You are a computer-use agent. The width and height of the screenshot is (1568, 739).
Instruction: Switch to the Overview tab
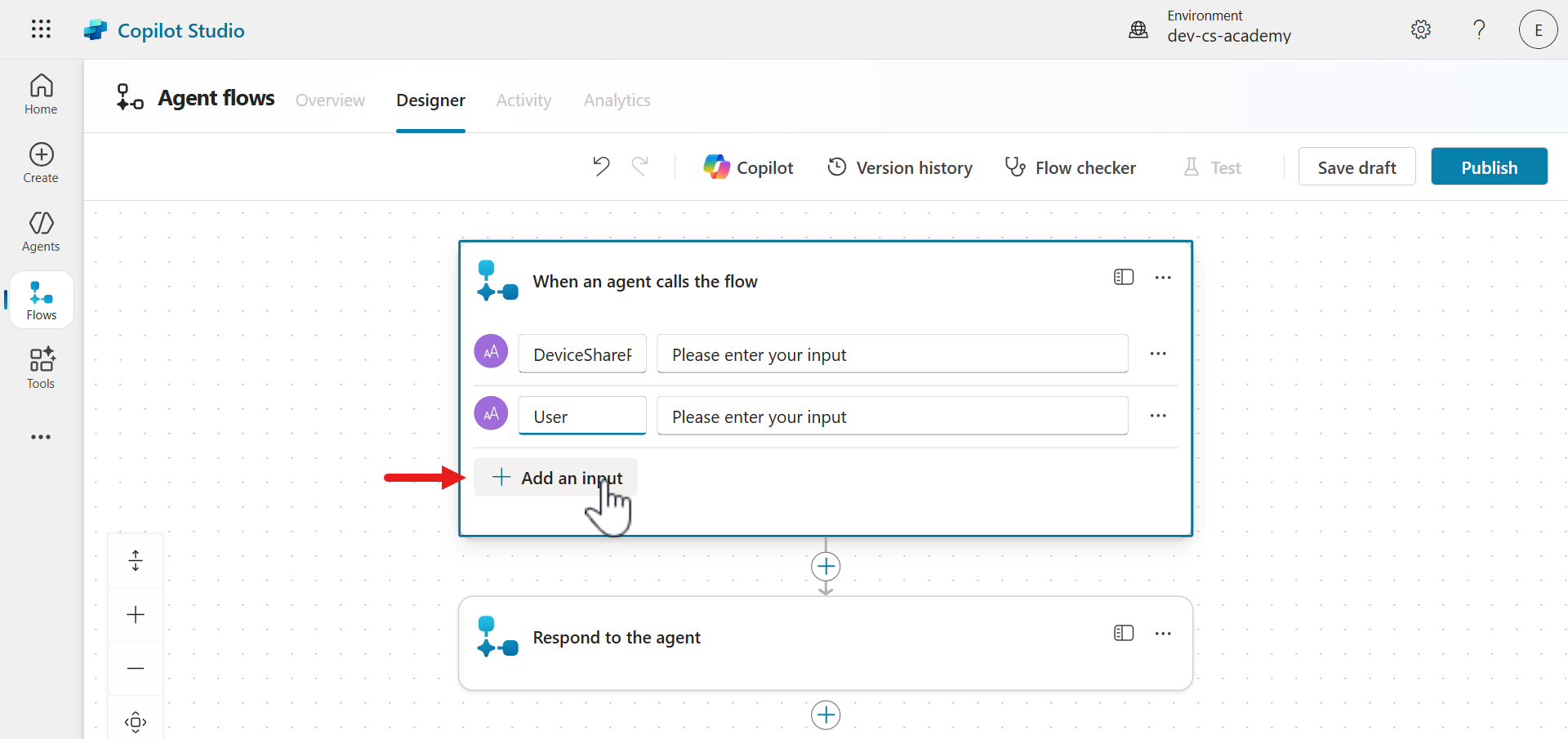[330, 100]
